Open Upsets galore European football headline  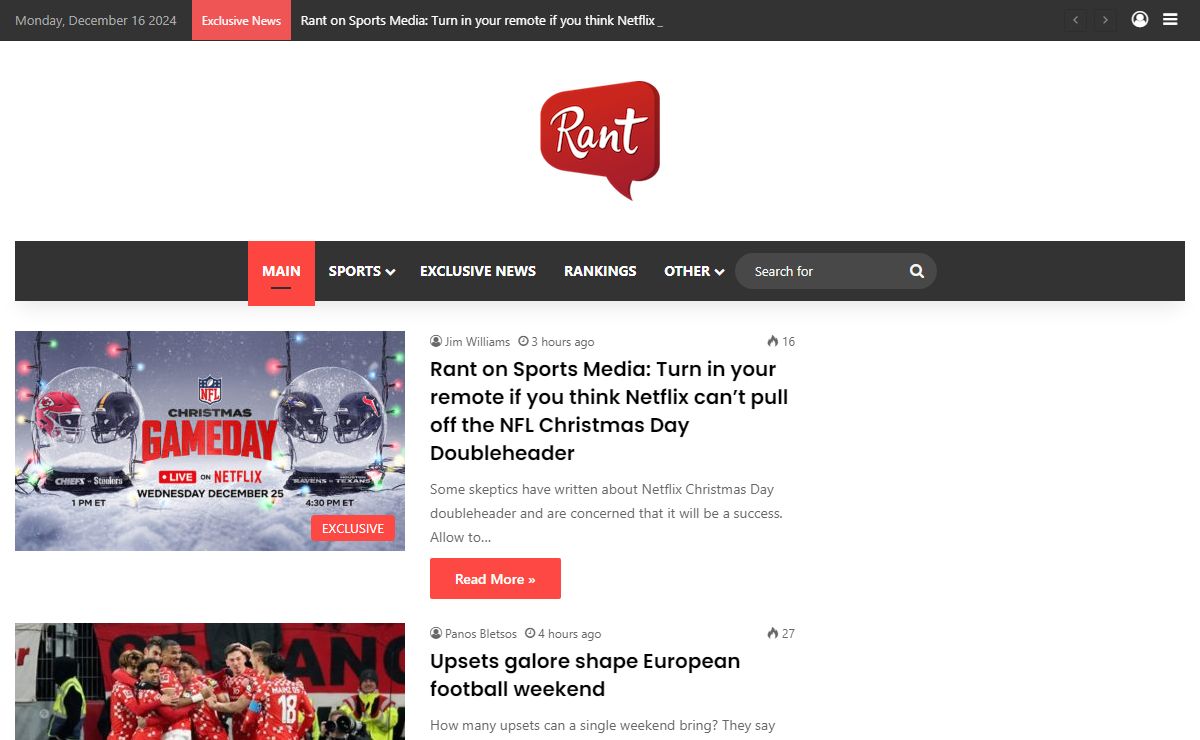coord(585,675)
